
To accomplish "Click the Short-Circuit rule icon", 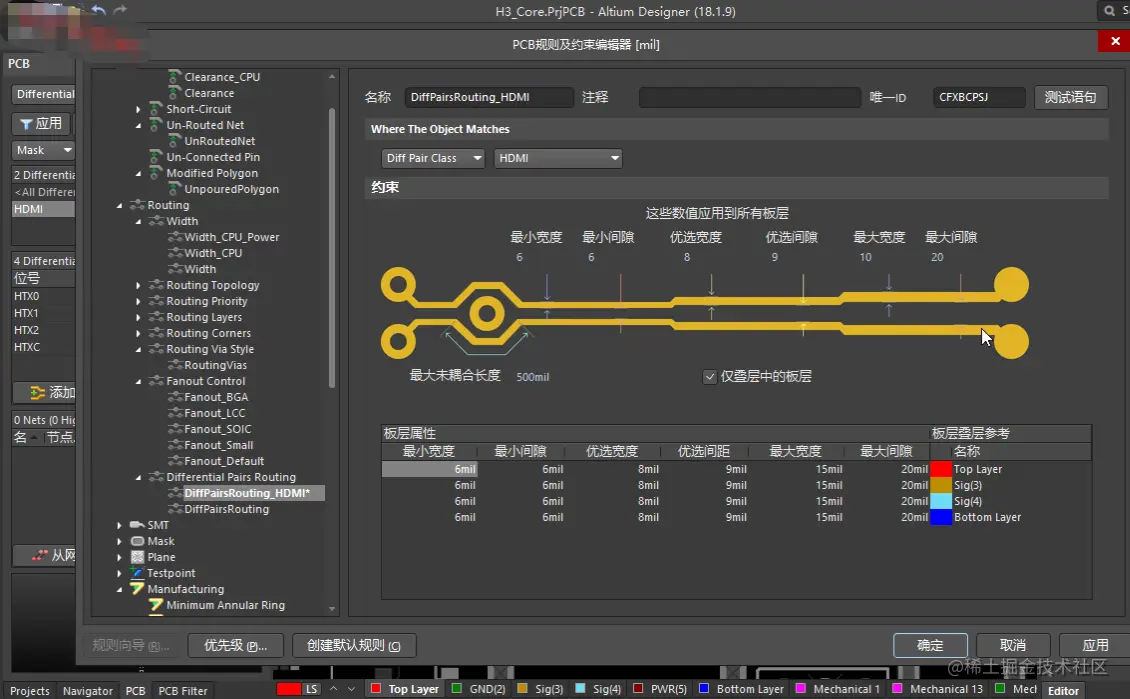I will pyautogui.click(x=156, y=108).
